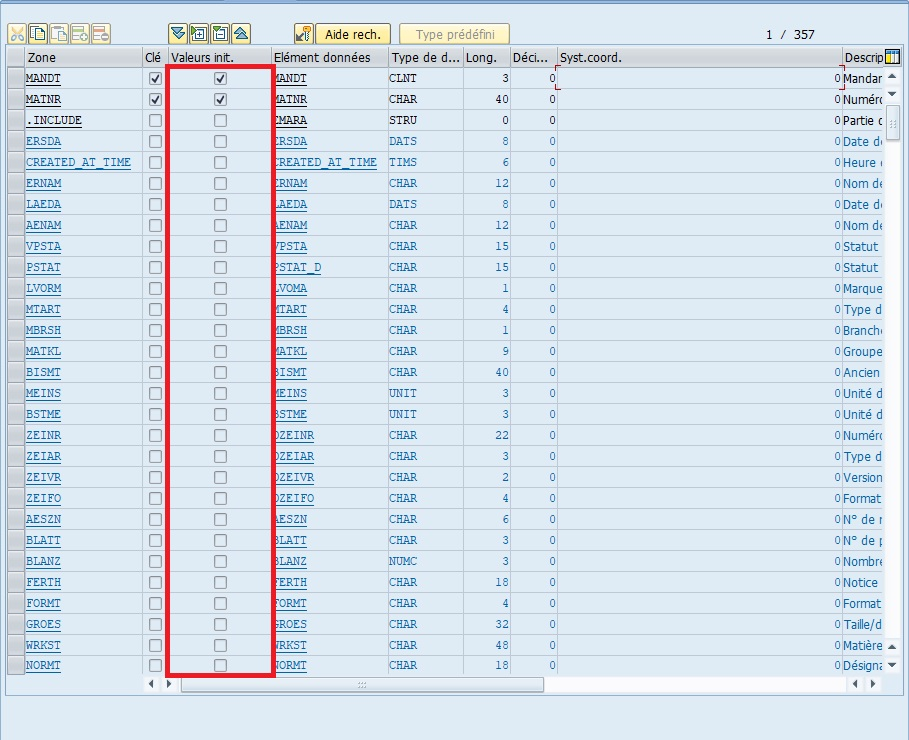Select the MTART row using its row selector
This screenshot has height=740, width=909.
[15, 309]
